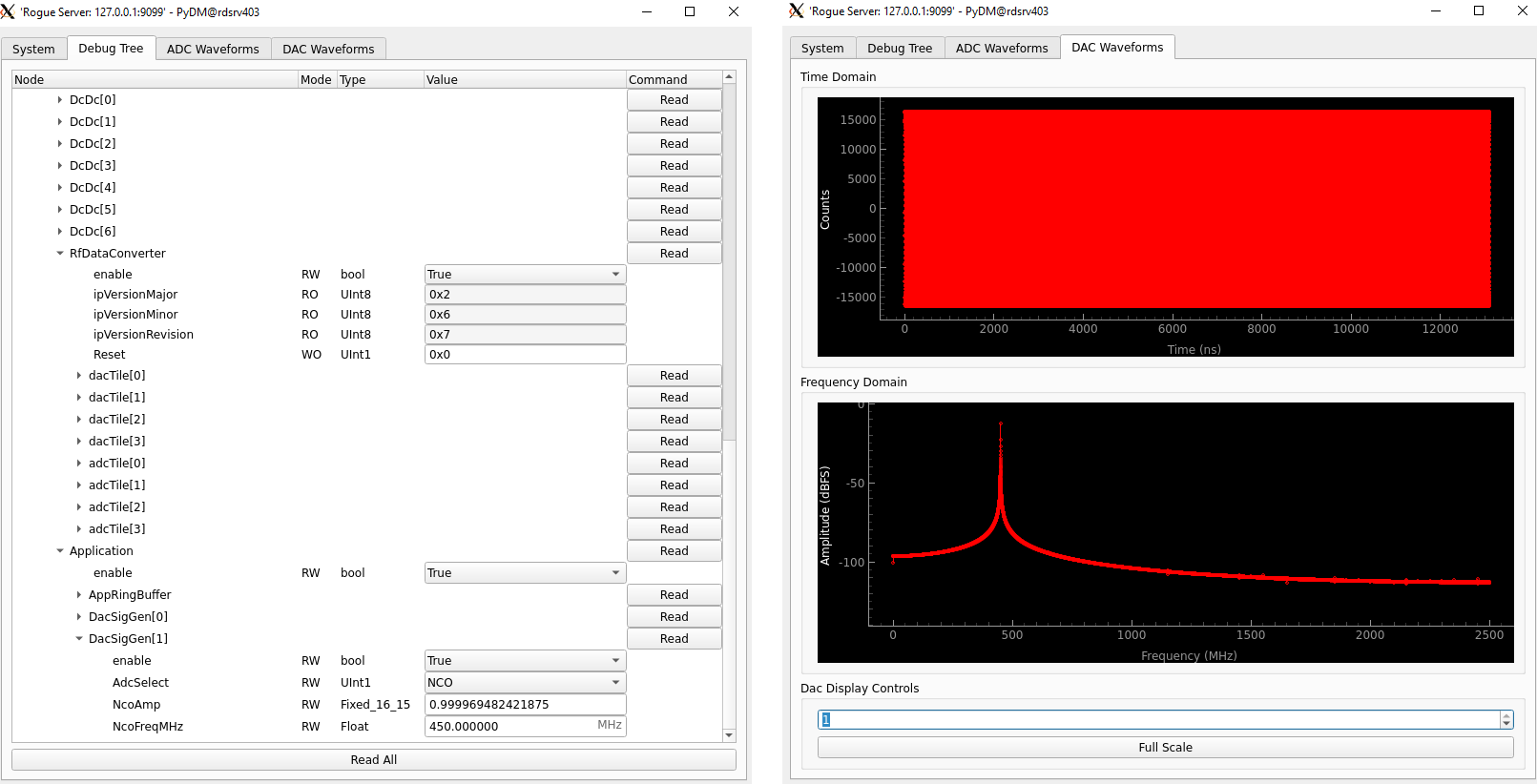Open ADC Waveforms tab in right window
Screen dimensions: 1537x784
[x=1002, y=49]
